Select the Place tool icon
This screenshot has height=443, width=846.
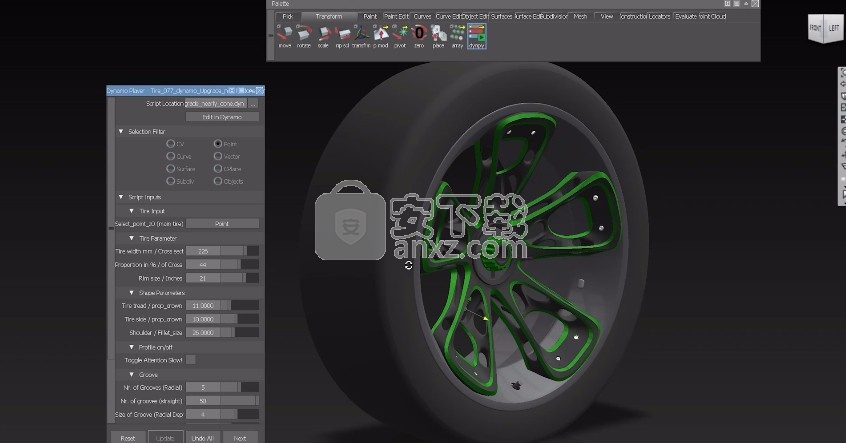438,36
